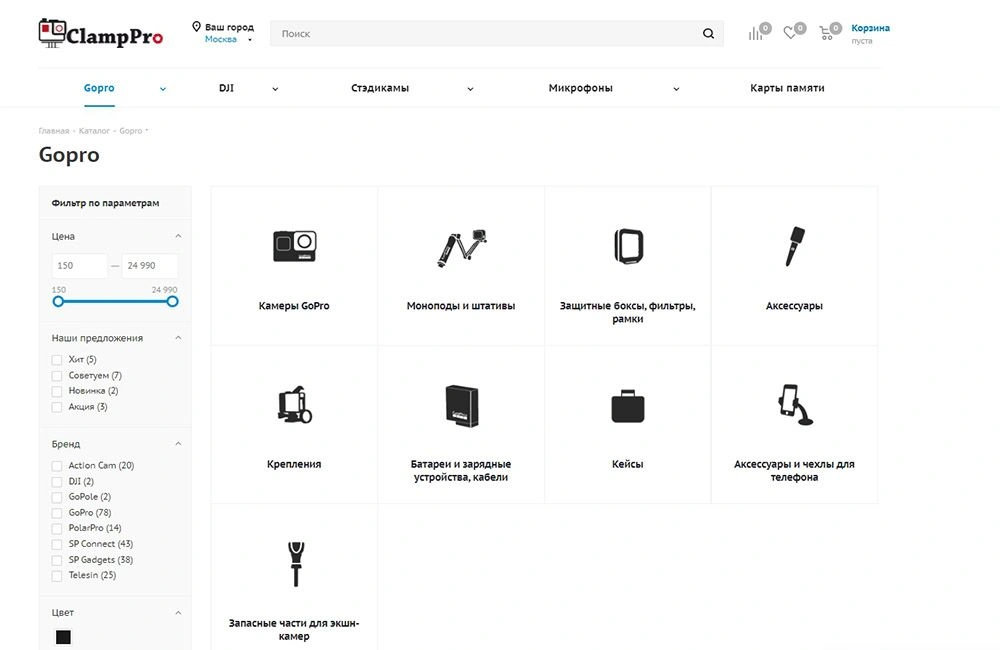
Task: Collapse the Цена filter section
Action: click(178, 237)
